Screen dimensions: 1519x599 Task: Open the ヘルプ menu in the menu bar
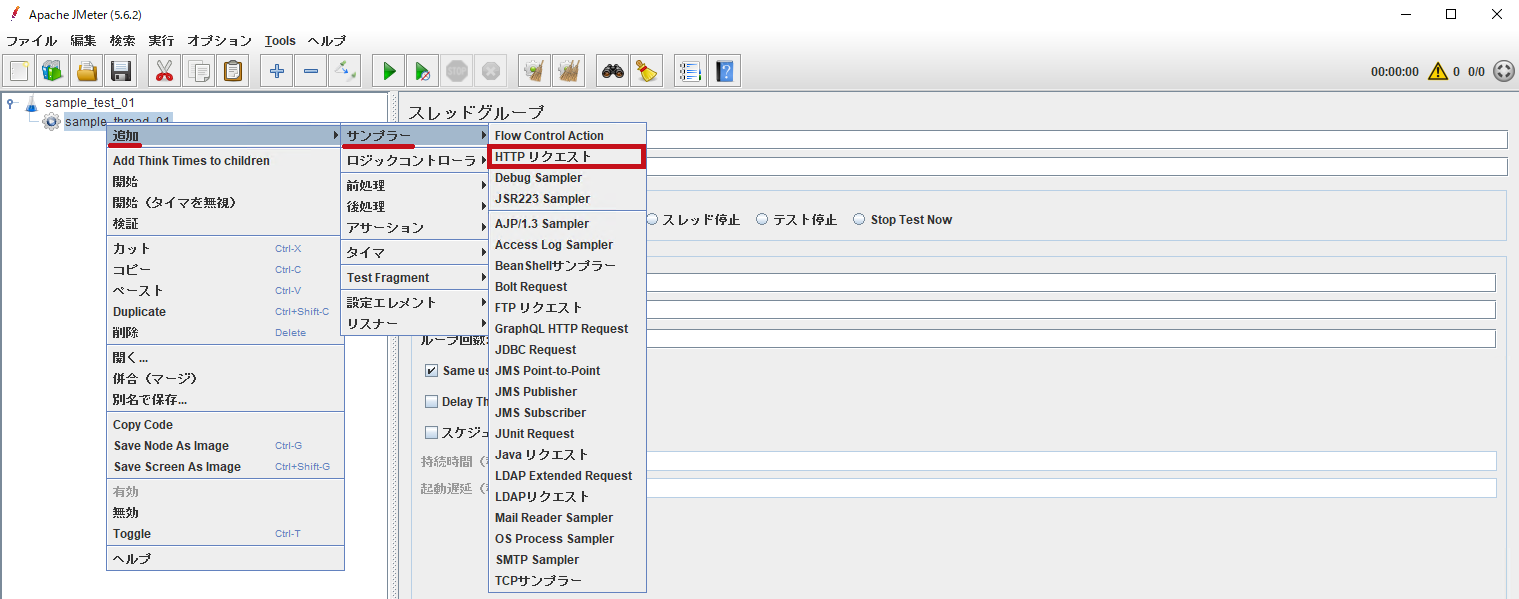pos(327,41)
